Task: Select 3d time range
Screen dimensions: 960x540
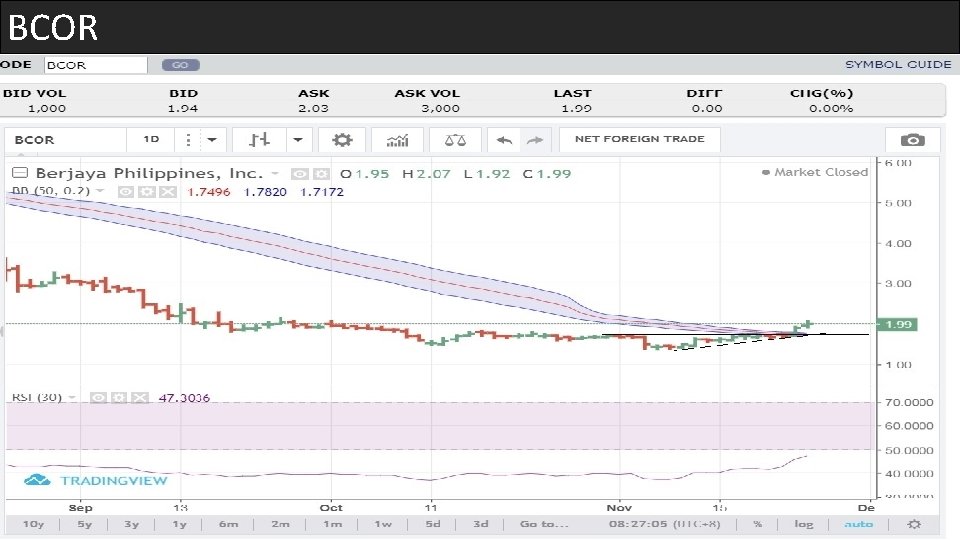Action: tap(481, 524)
